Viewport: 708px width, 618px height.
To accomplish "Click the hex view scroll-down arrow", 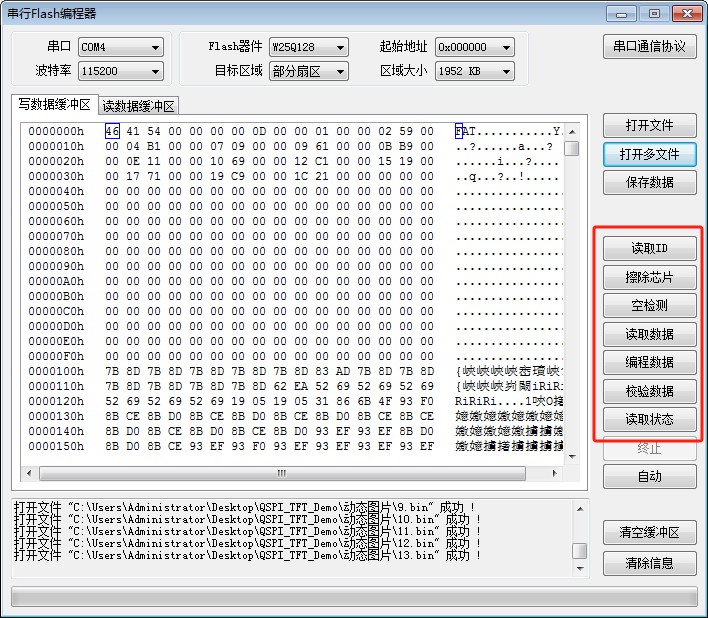I will point(572,456).
